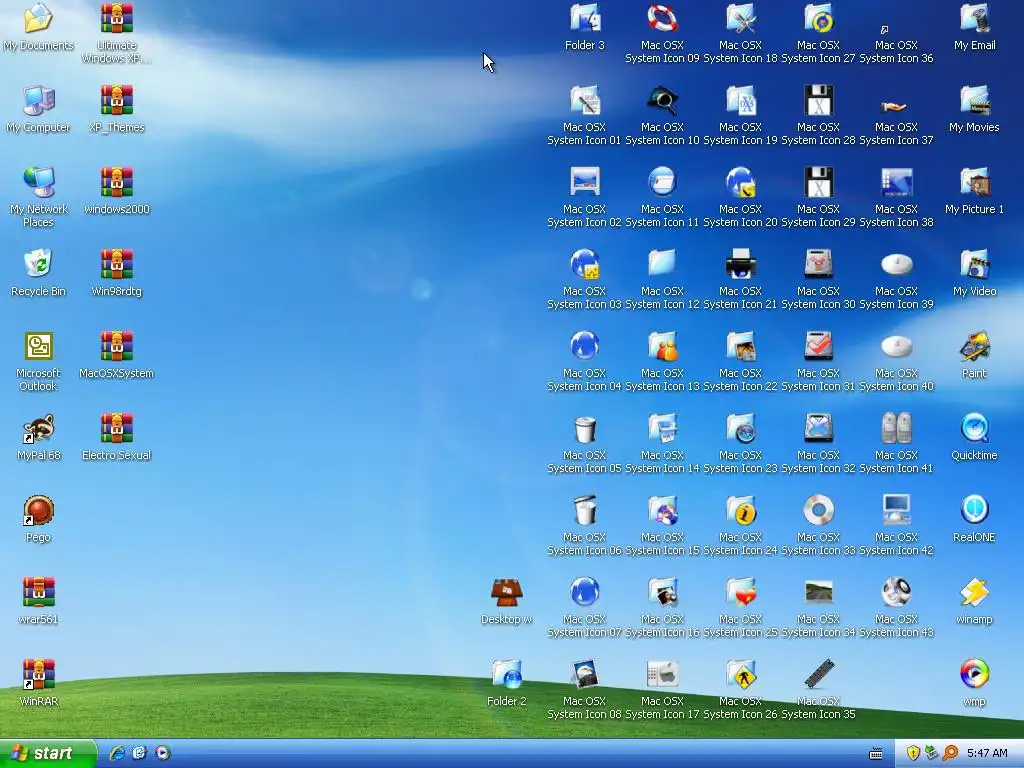Click Mac OSX System Icon 10 magnifier
The image size is (1024, 768).
(x=662, y=101)
